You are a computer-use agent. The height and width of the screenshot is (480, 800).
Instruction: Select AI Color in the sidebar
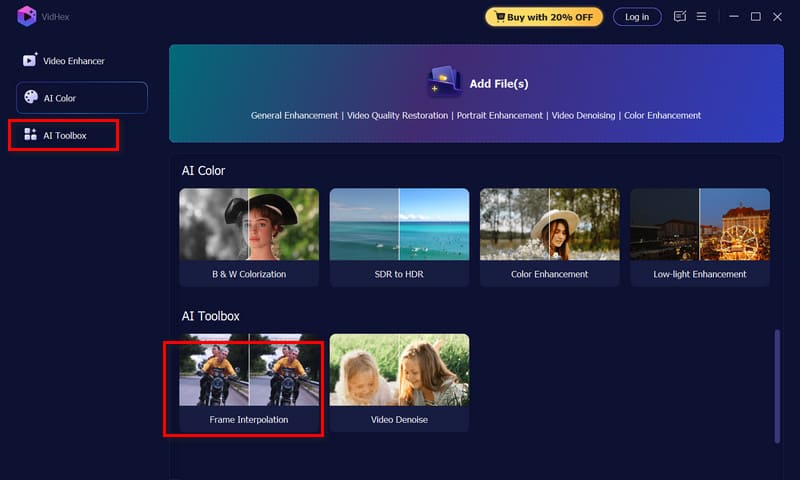pyautogui.click(x=81, y=98)
